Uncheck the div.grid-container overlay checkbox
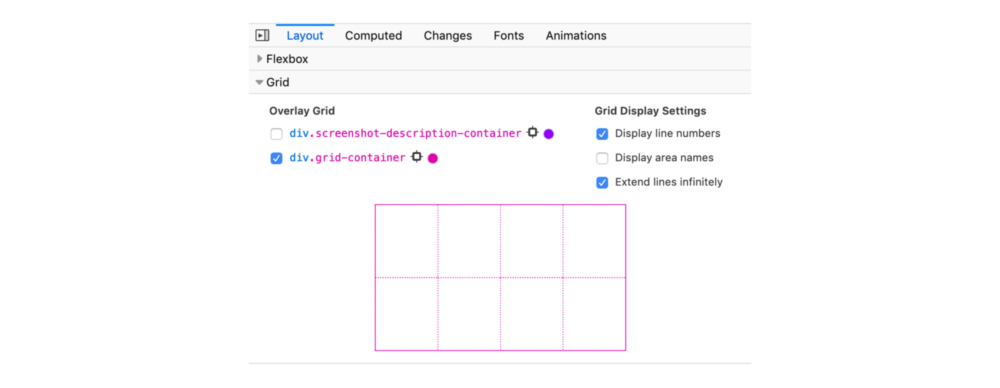 [276, 158]
